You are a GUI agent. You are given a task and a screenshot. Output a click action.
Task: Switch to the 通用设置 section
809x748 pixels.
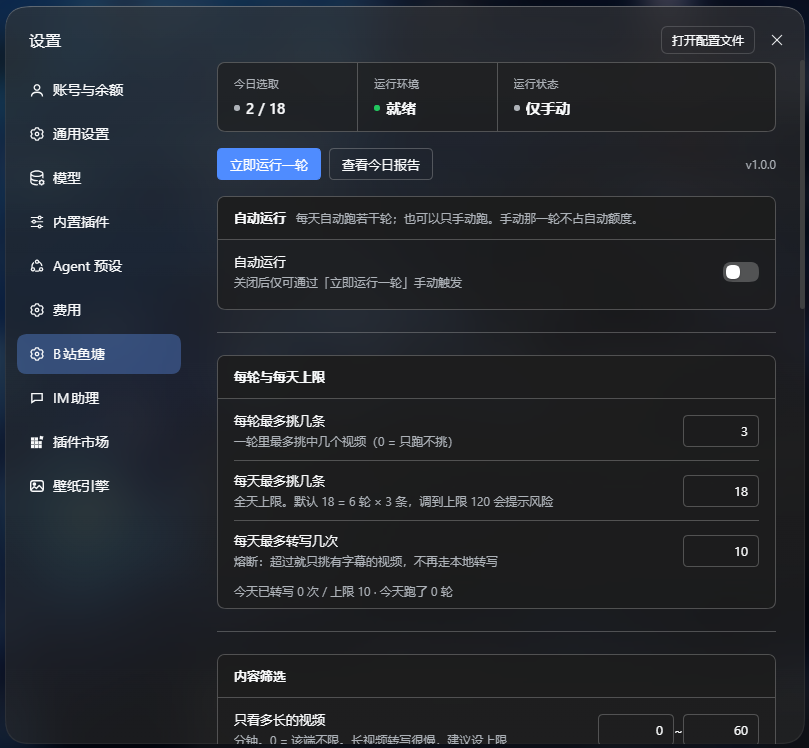(x=99, y=134)
